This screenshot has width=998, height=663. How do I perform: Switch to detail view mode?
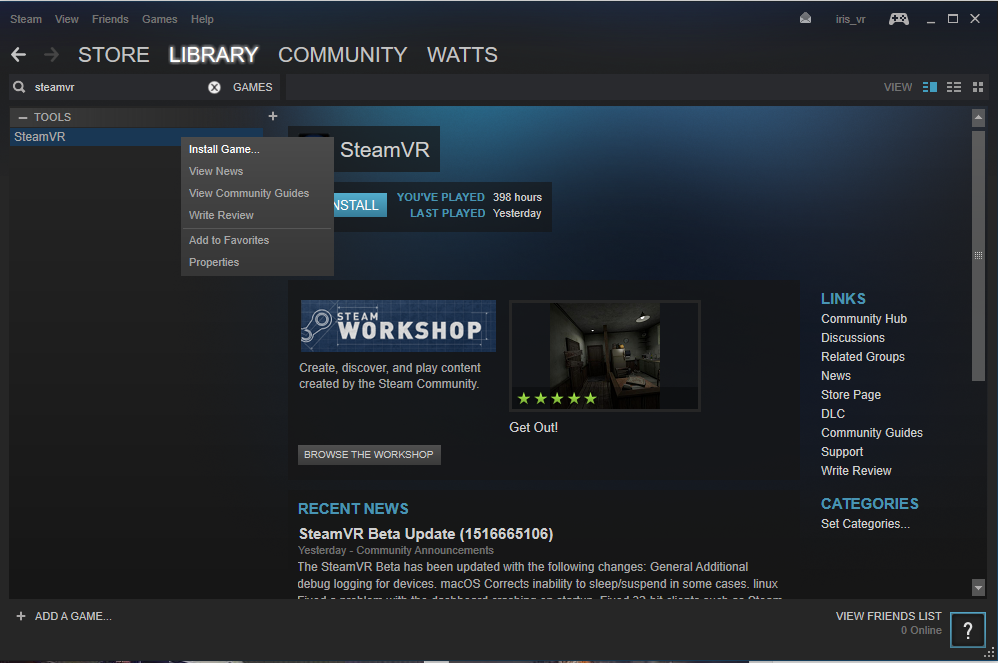[930, 87]
